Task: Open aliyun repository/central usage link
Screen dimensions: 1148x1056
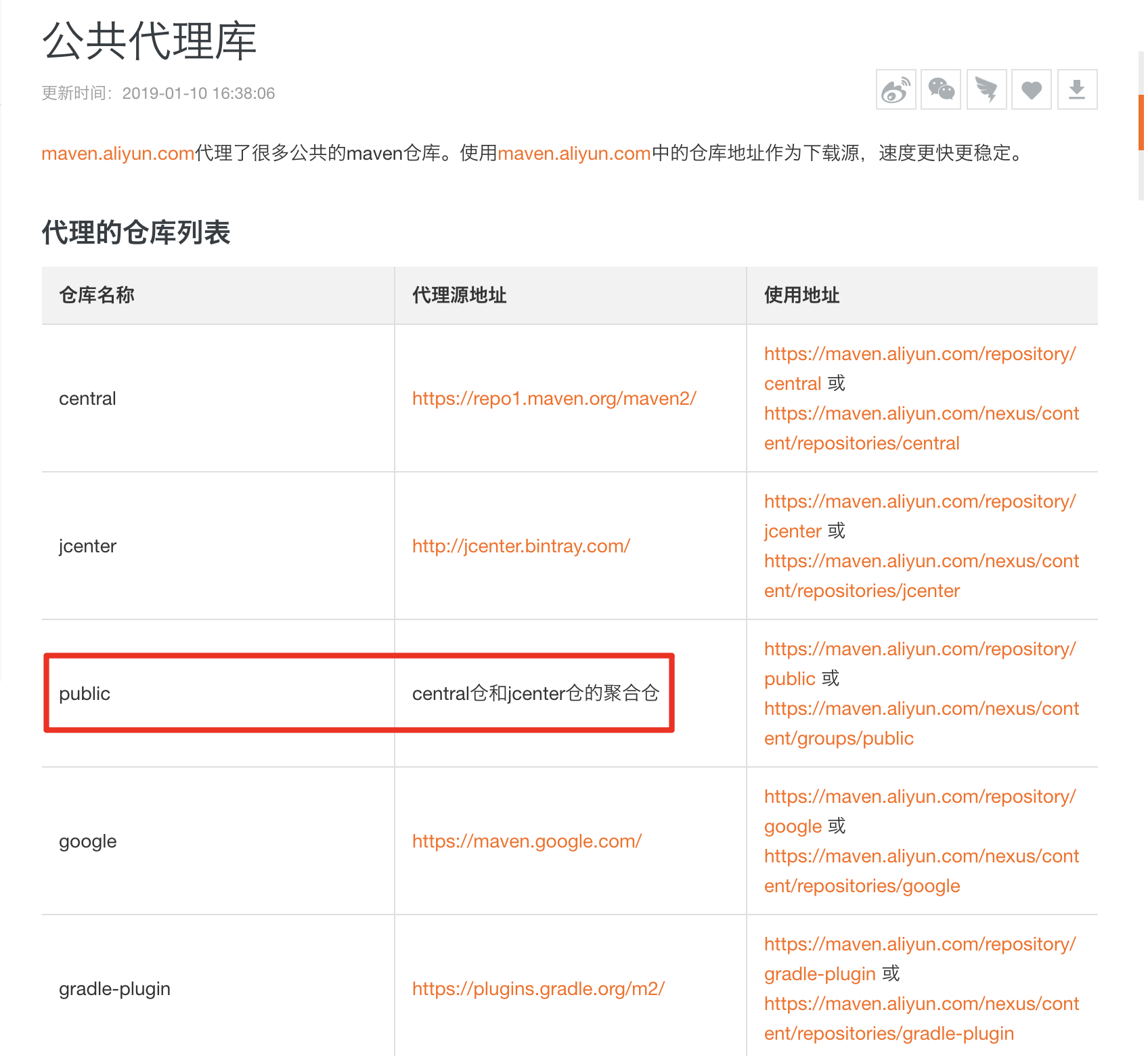Action: (x=920, y=368)
